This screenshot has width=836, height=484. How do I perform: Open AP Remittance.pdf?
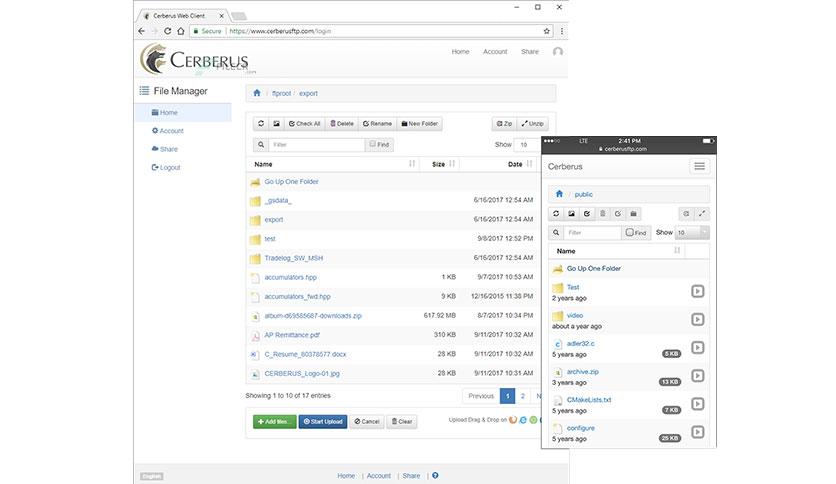click(292, 335)
